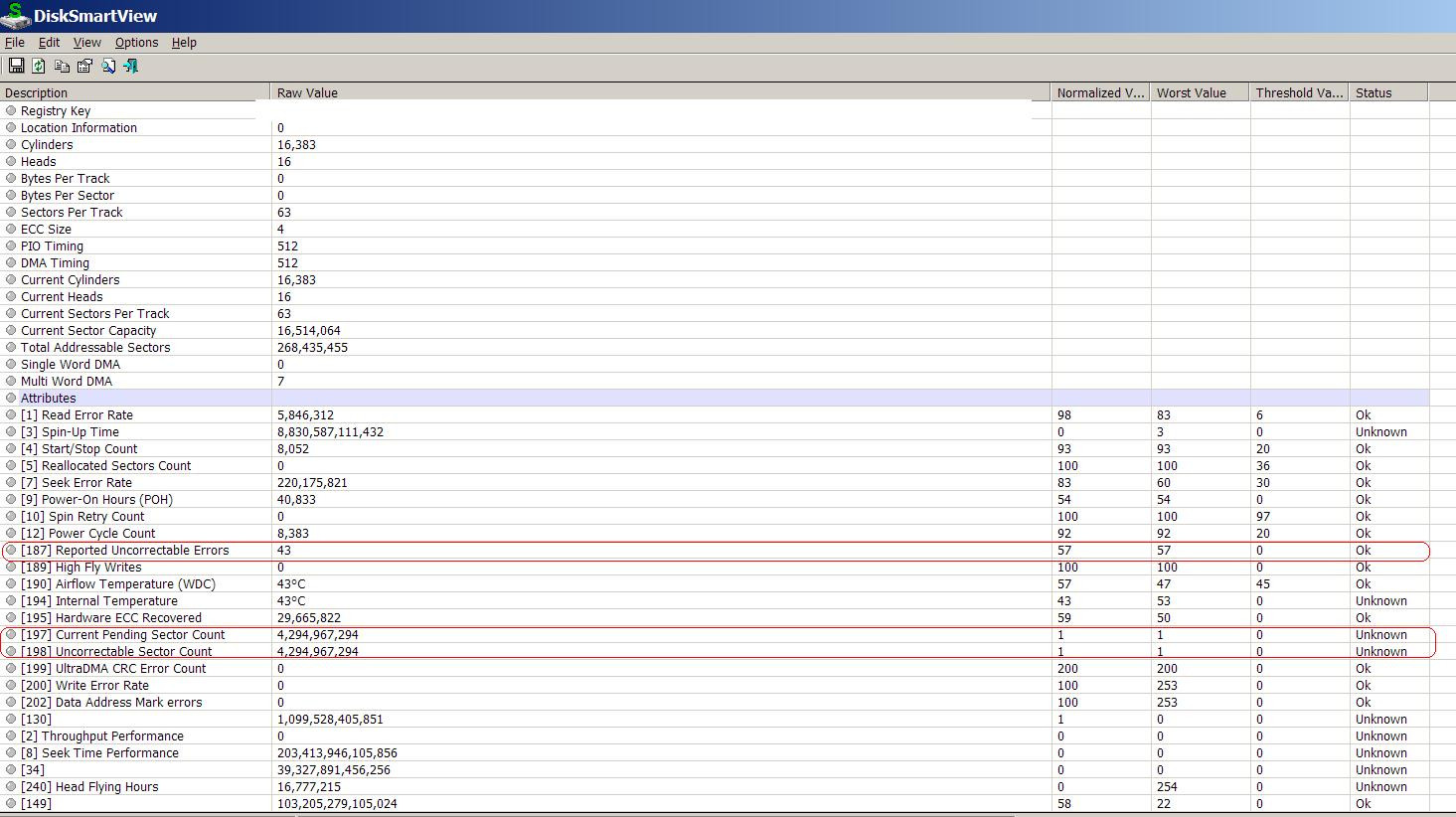Click the raw value 8,830,587,111,432
This screenshot has height=817, width=1456.
[x=330, y=431]
